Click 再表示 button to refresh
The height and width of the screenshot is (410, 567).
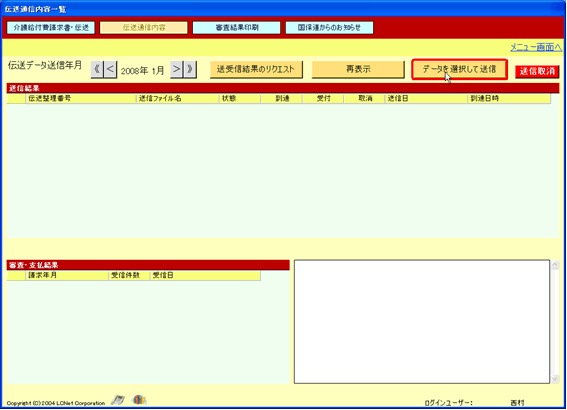tap(358, 69)
